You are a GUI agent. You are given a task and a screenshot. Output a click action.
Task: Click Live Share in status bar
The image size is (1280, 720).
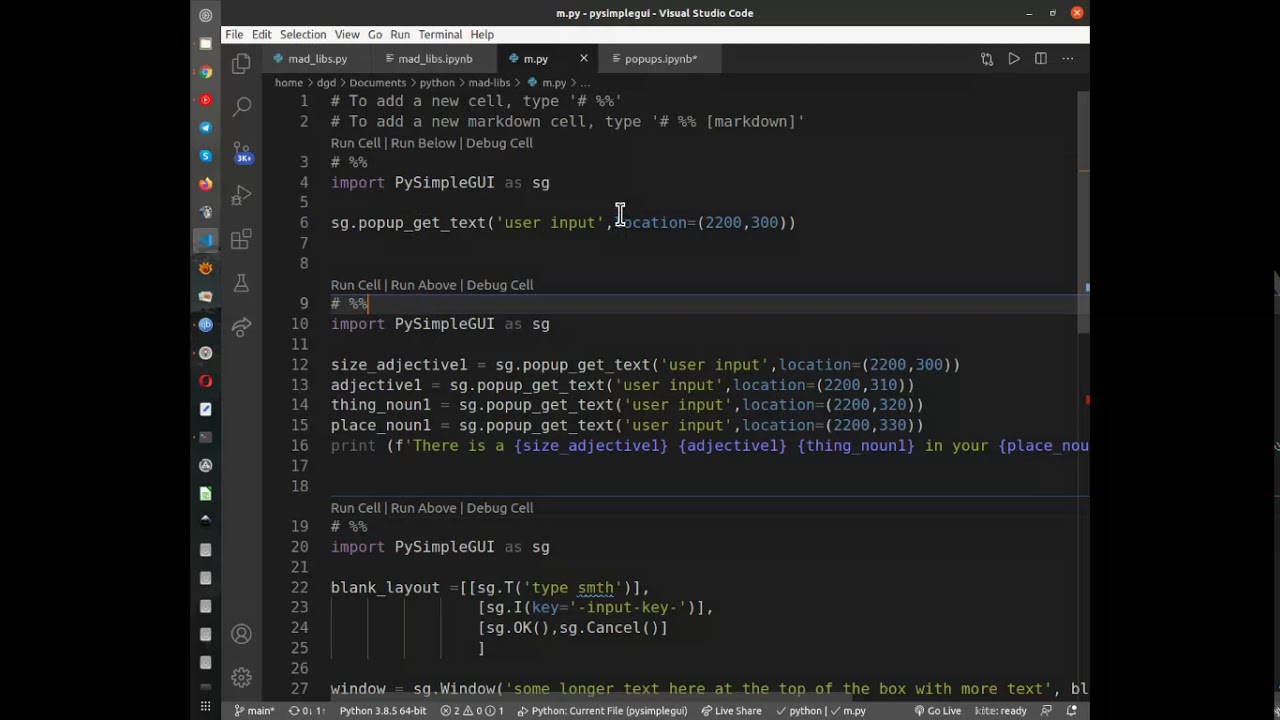731,711
